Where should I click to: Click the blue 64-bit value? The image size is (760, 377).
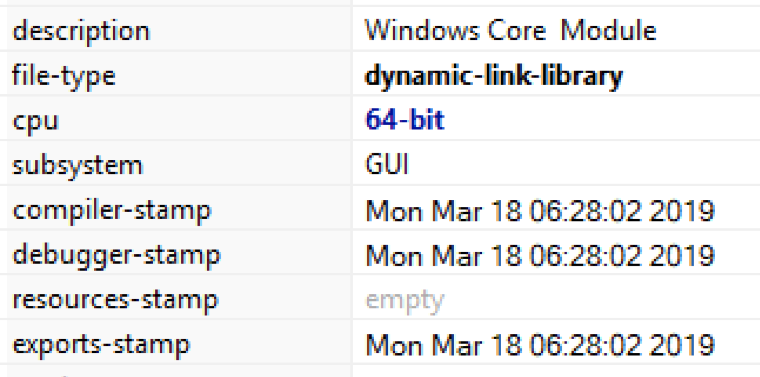405,119
